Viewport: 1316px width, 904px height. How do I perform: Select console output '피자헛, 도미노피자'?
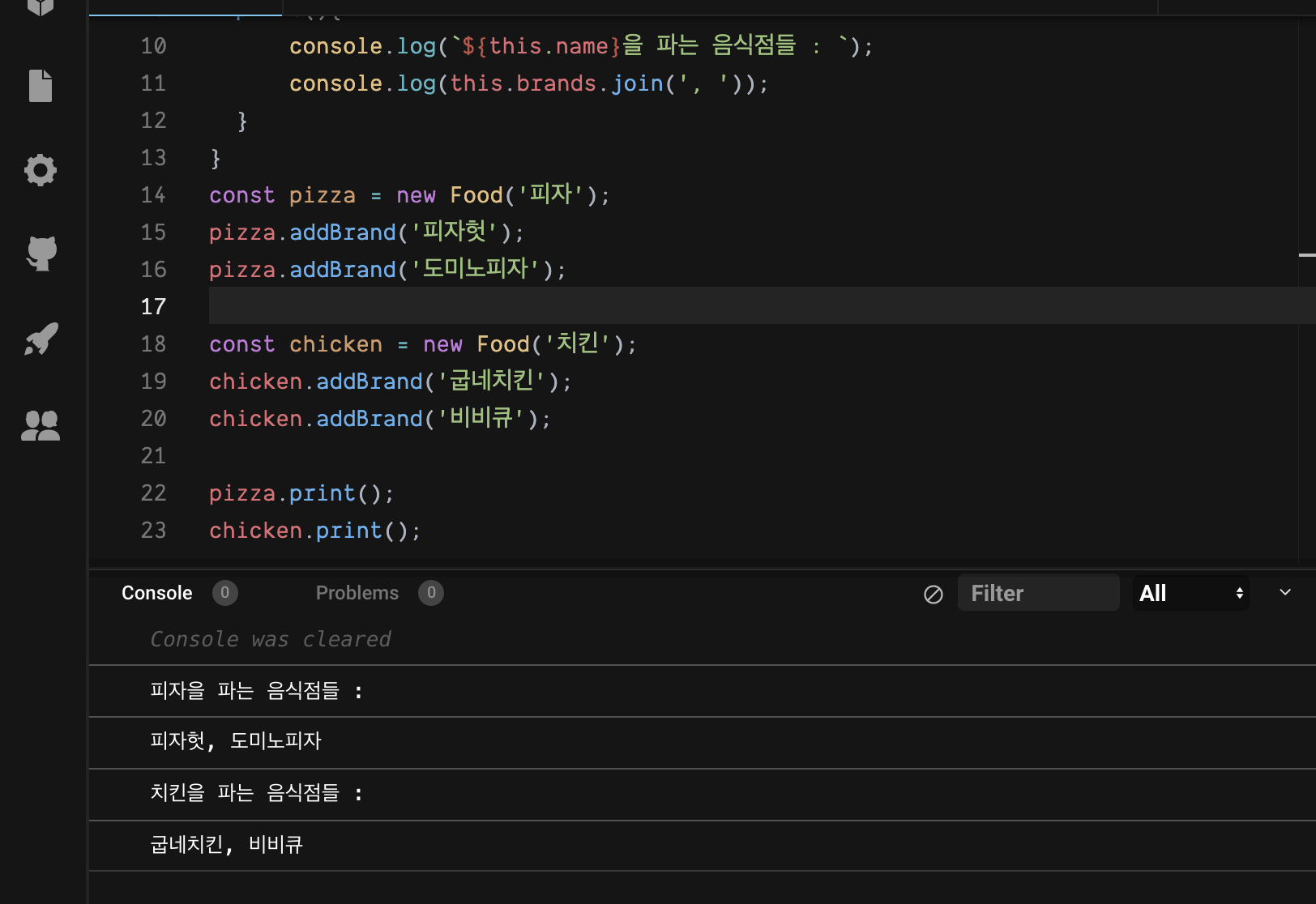[236, 741]
